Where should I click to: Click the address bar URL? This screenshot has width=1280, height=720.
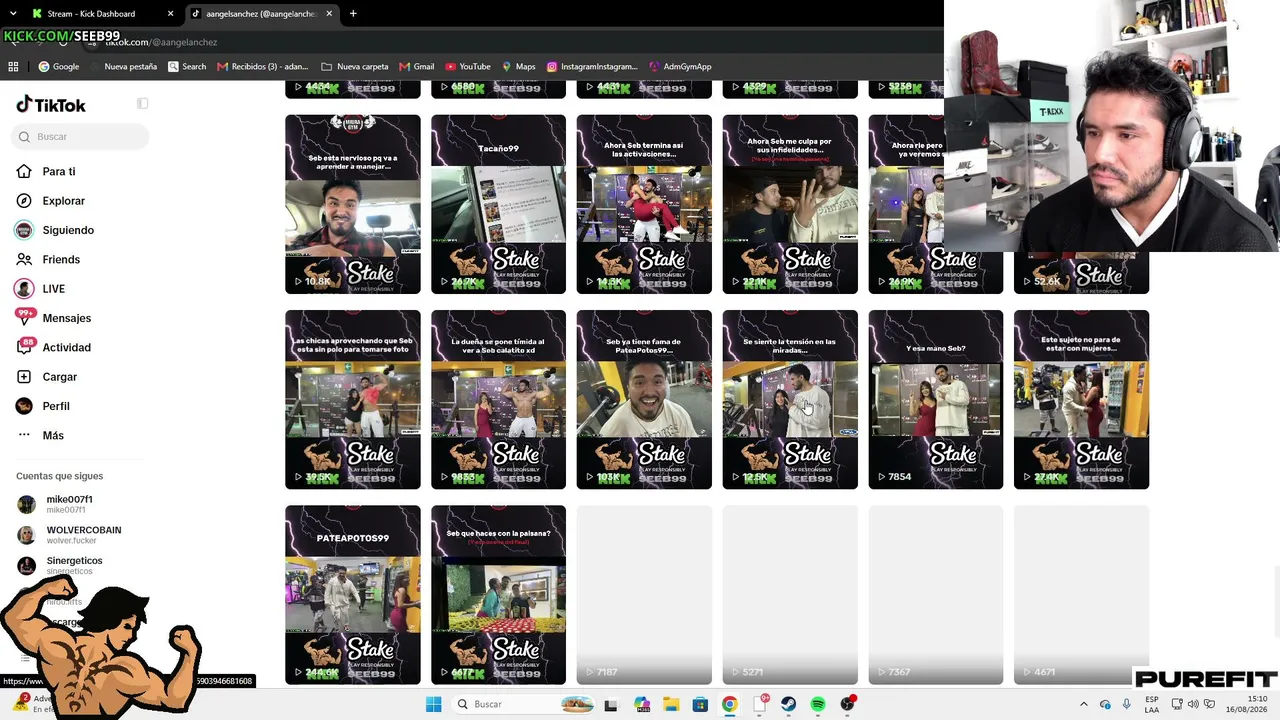161,42
